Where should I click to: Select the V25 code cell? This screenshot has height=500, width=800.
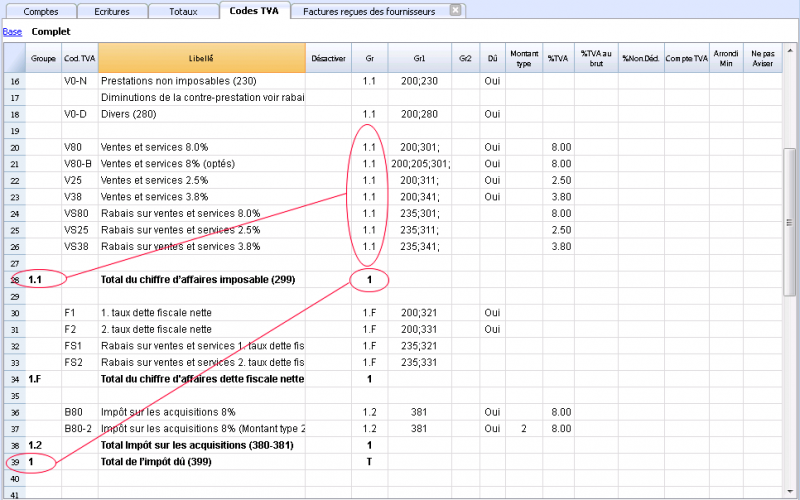[80, 181]
